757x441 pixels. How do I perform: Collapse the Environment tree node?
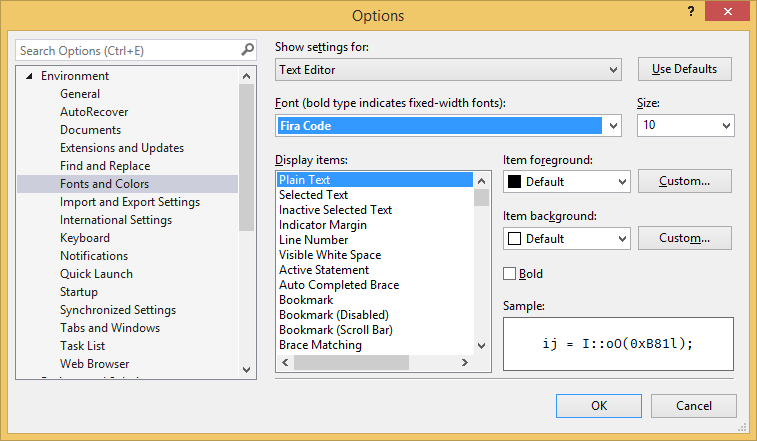[x=29, y=76]
